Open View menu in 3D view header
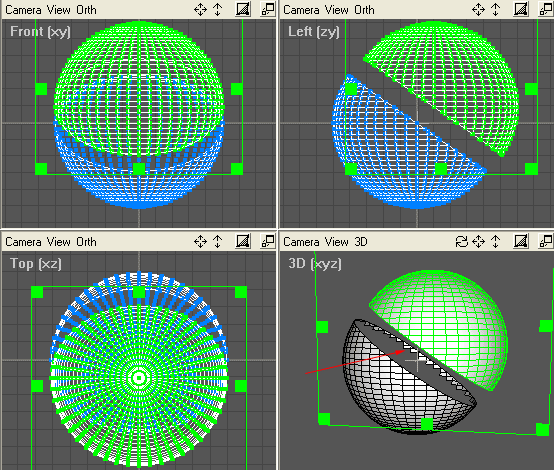The width and height of the screenshot is (554, 470). [x=337, y=242]
